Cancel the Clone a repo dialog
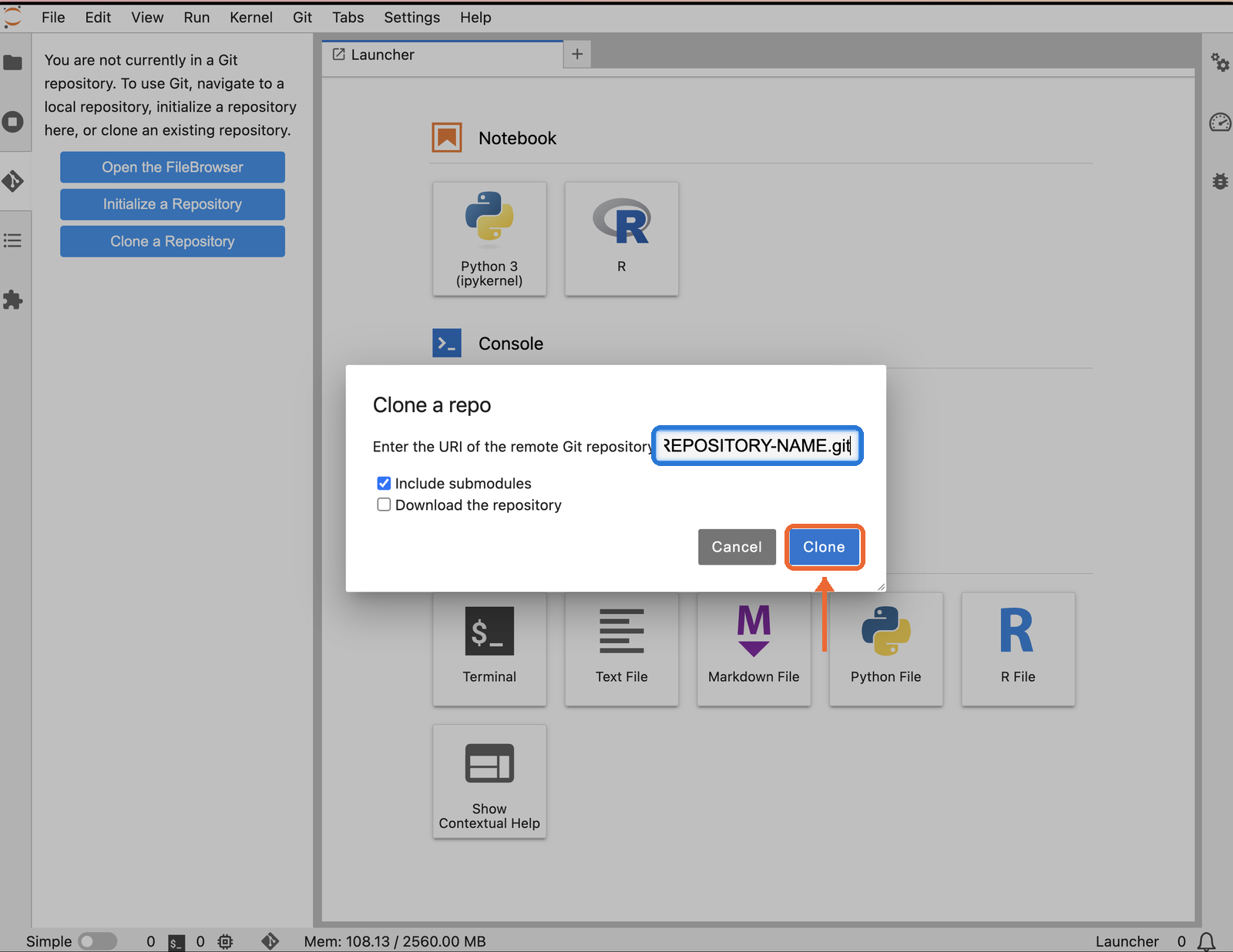This screenshot has width=1233, height=952. (737, 547)
